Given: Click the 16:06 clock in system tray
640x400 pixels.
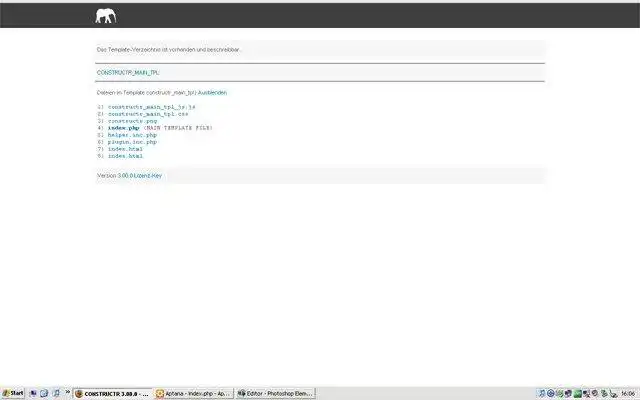Looking at the screenshot, I should [628, 394].
